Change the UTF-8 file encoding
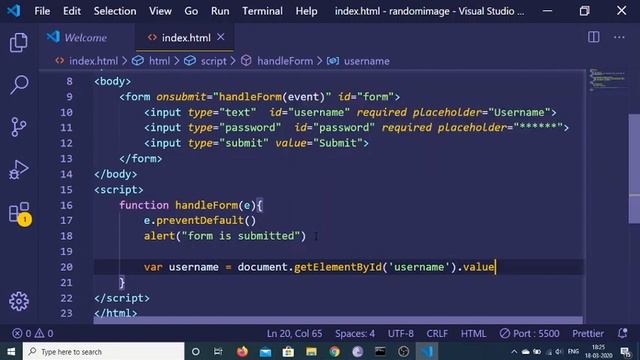Image resolution: width=640 pixels, height=360 pixels. [x=400, y=333]
